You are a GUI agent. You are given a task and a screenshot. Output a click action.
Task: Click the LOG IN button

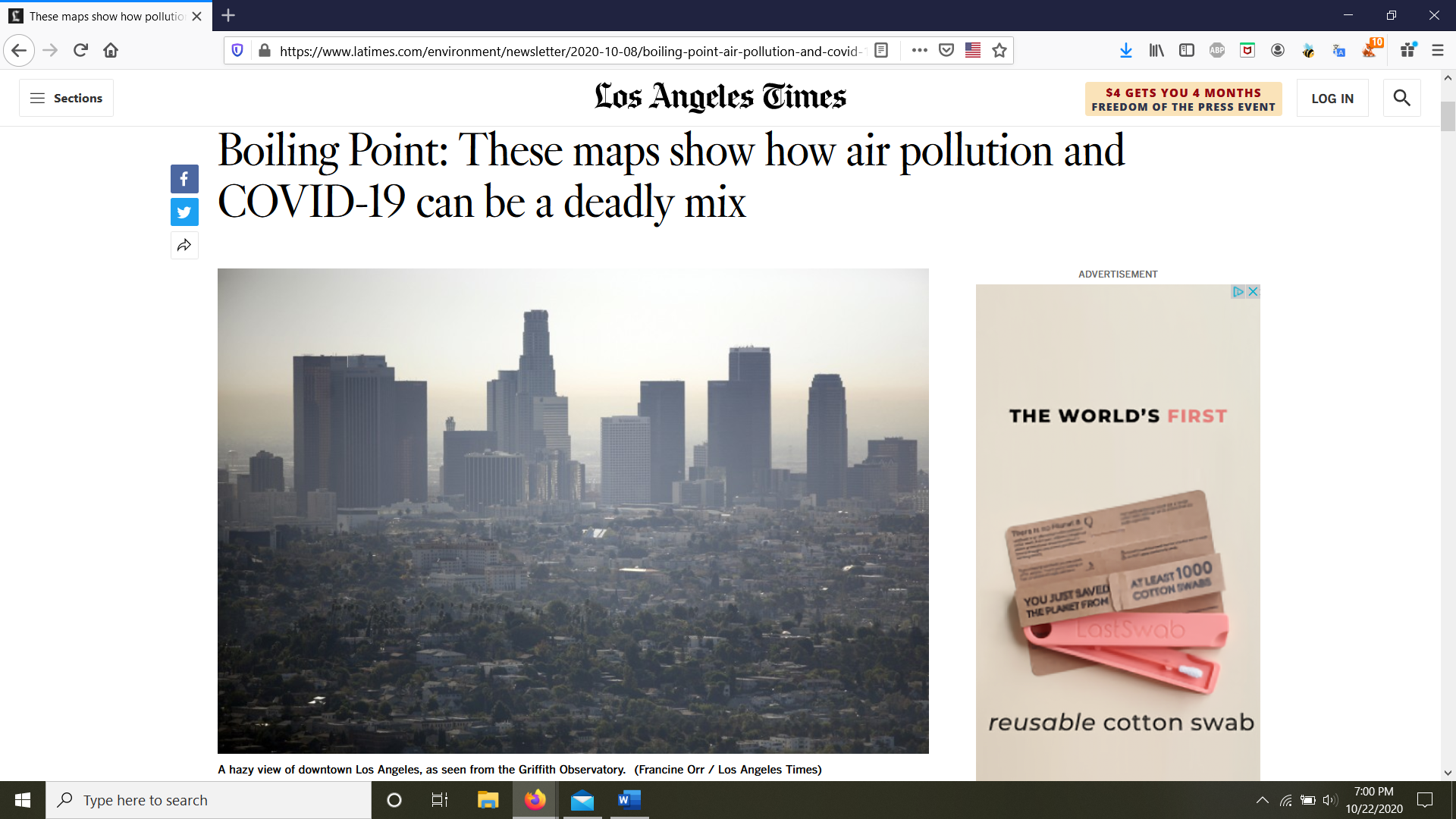pos(1332,99)
